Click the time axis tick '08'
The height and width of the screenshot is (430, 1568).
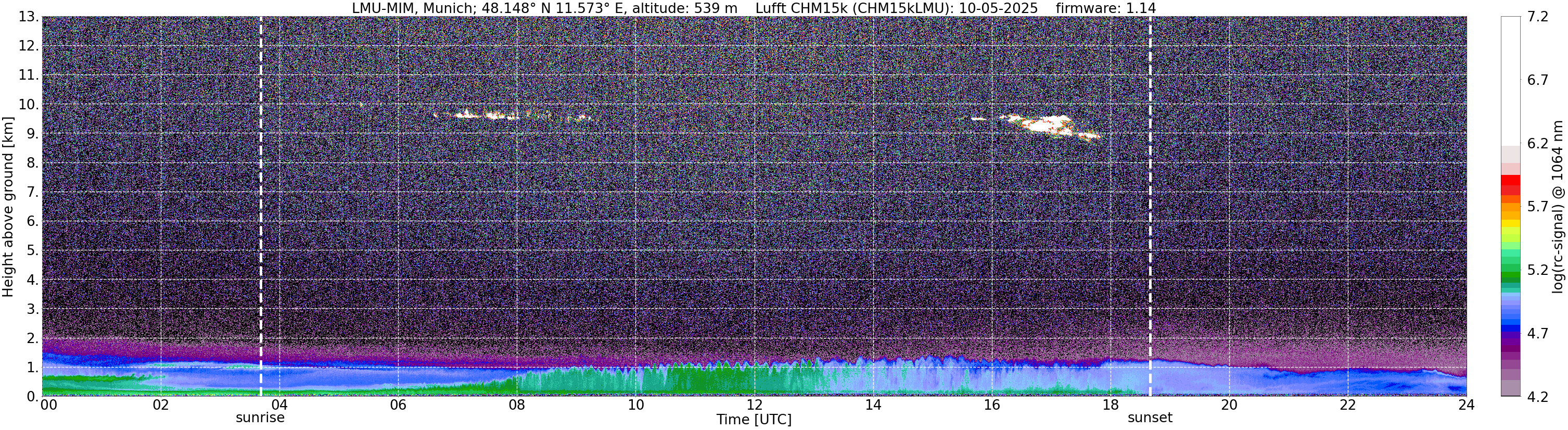click(x=516, y=405)
